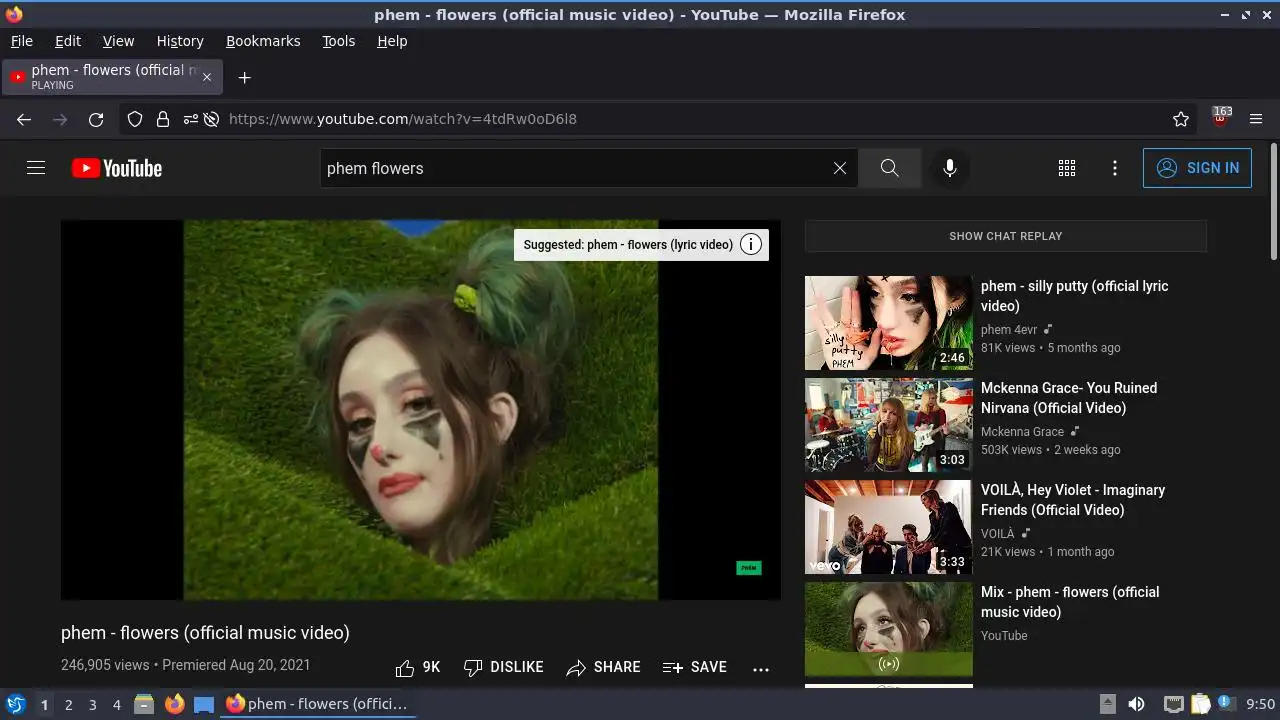View site security padlock info
This screenshot has height=720, width=1280.
(162, 119)
